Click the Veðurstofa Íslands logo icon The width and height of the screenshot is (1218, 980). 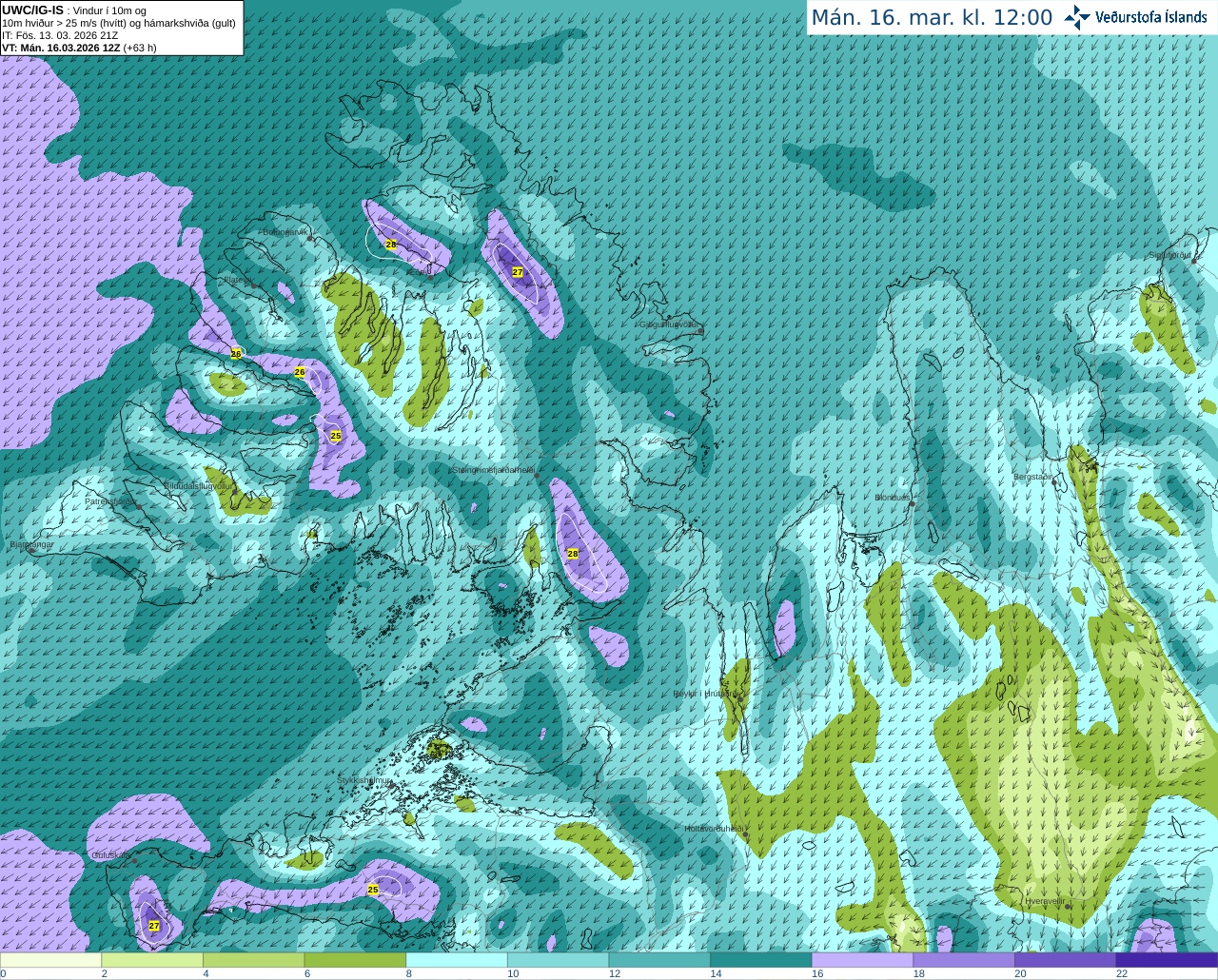(1076, 17)
